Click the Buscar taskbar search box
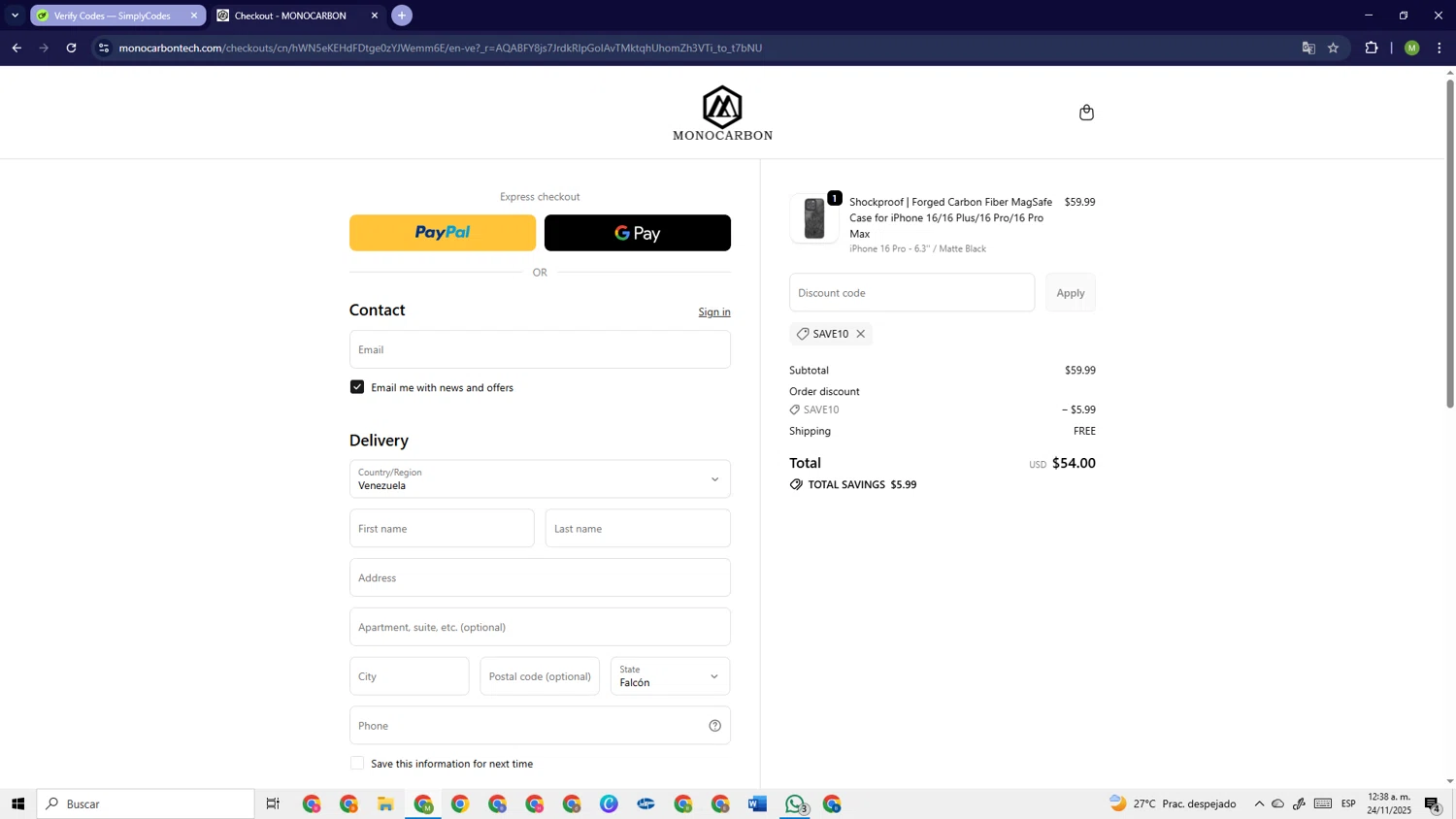Viewport: 1456px width, 819px height. tap(146, 803)
